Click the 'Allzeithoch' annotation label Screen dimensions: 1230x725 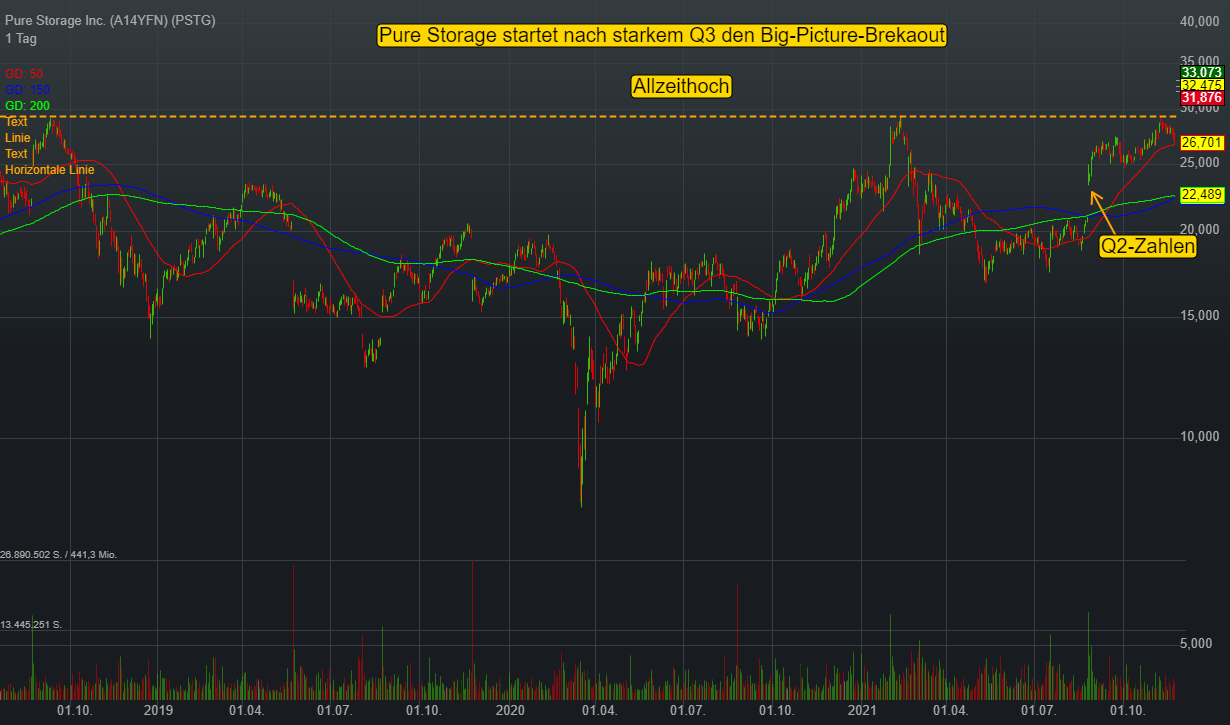681,87
